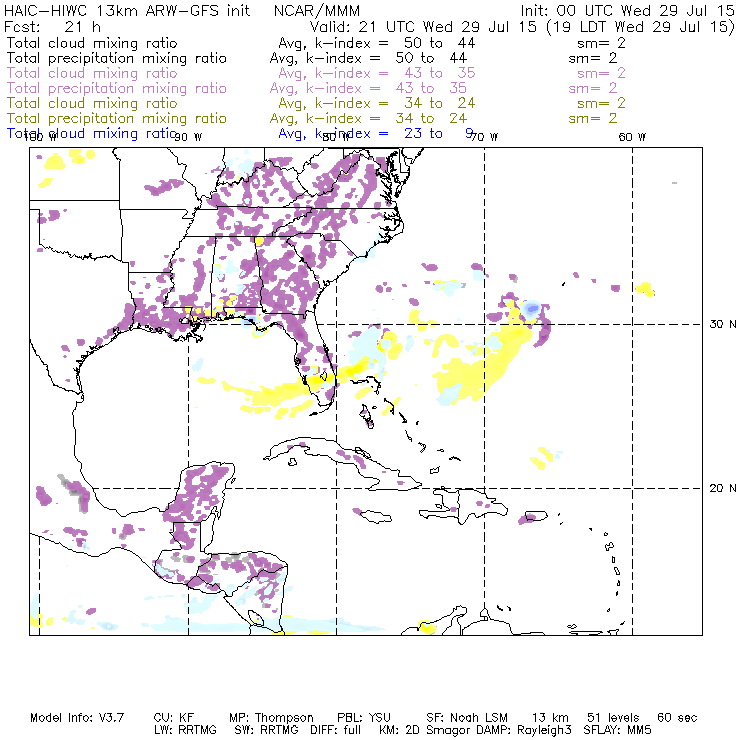
Task: Click the '60 W' longitude label
Action: 632,137
